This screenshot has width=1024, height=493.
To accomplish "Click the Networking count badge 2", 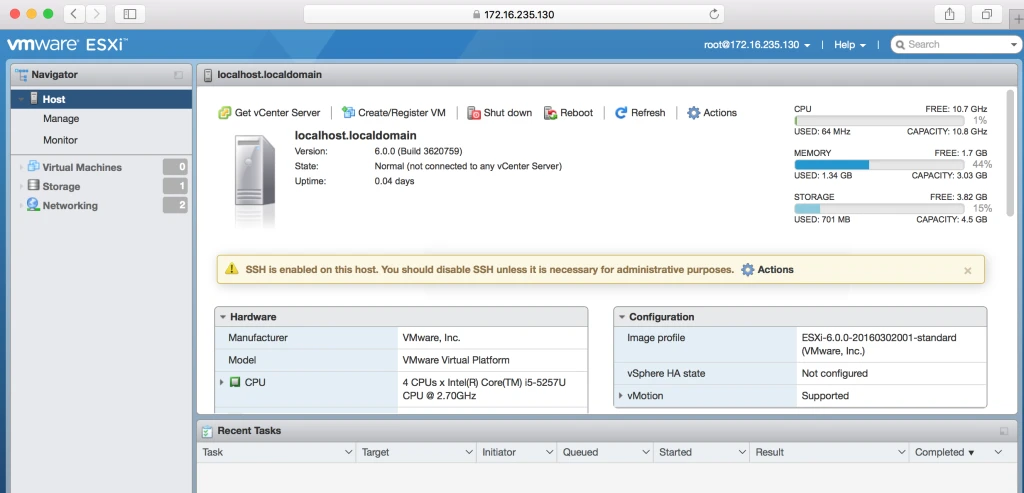I will pyautogui.click(x=176, y=205).
